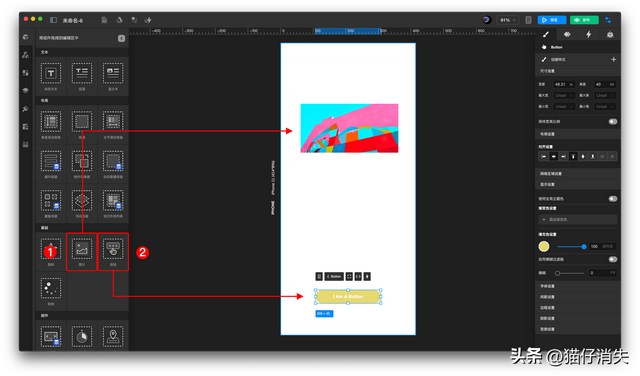Click the lightning icon in top toolbar
The height and width of the screenshot is (376, 640).
(148, 20)
